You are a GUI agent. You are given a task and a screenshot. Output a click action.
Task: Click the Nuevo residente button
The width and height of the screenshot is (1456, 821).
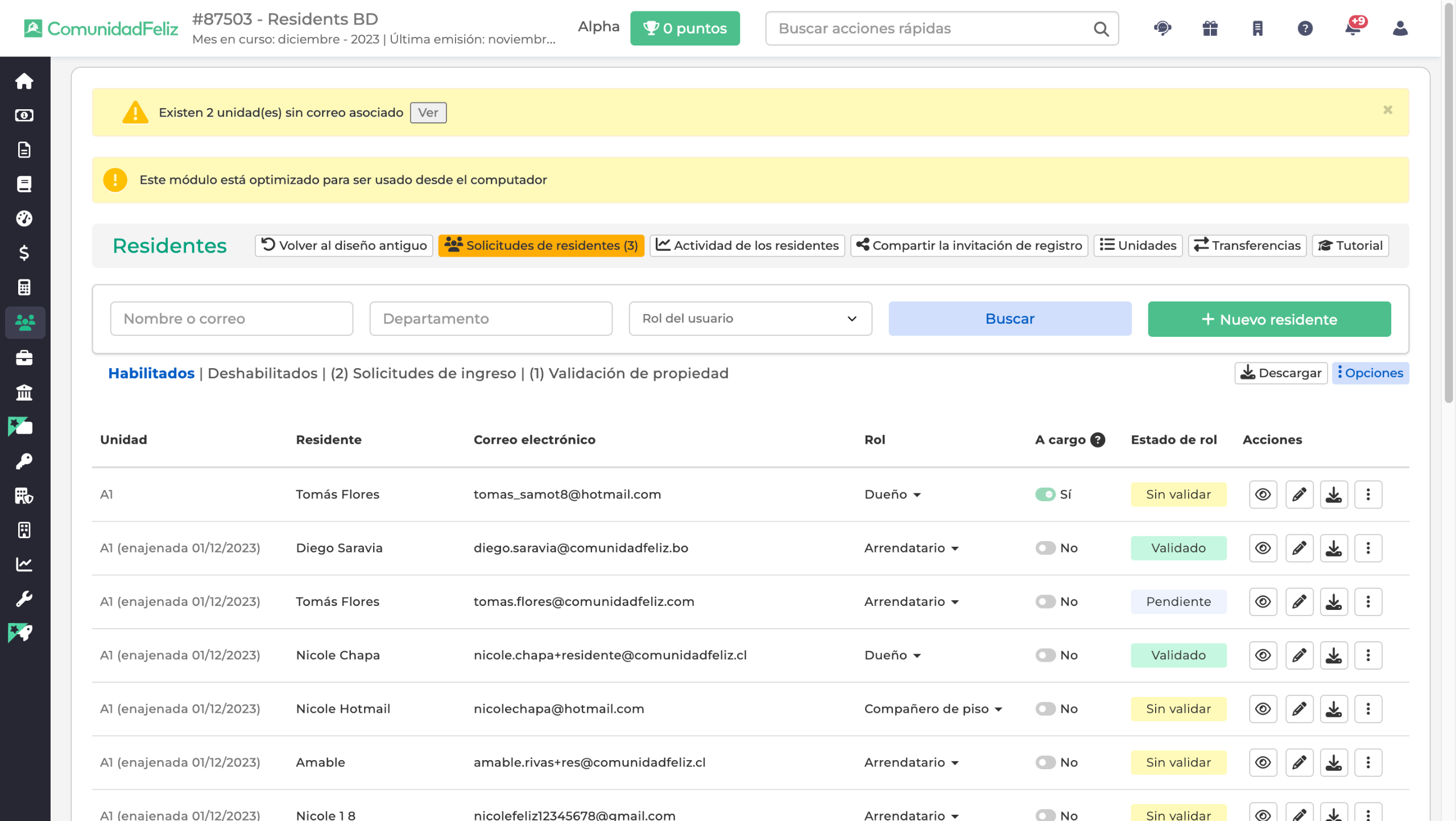[1269, 319]
